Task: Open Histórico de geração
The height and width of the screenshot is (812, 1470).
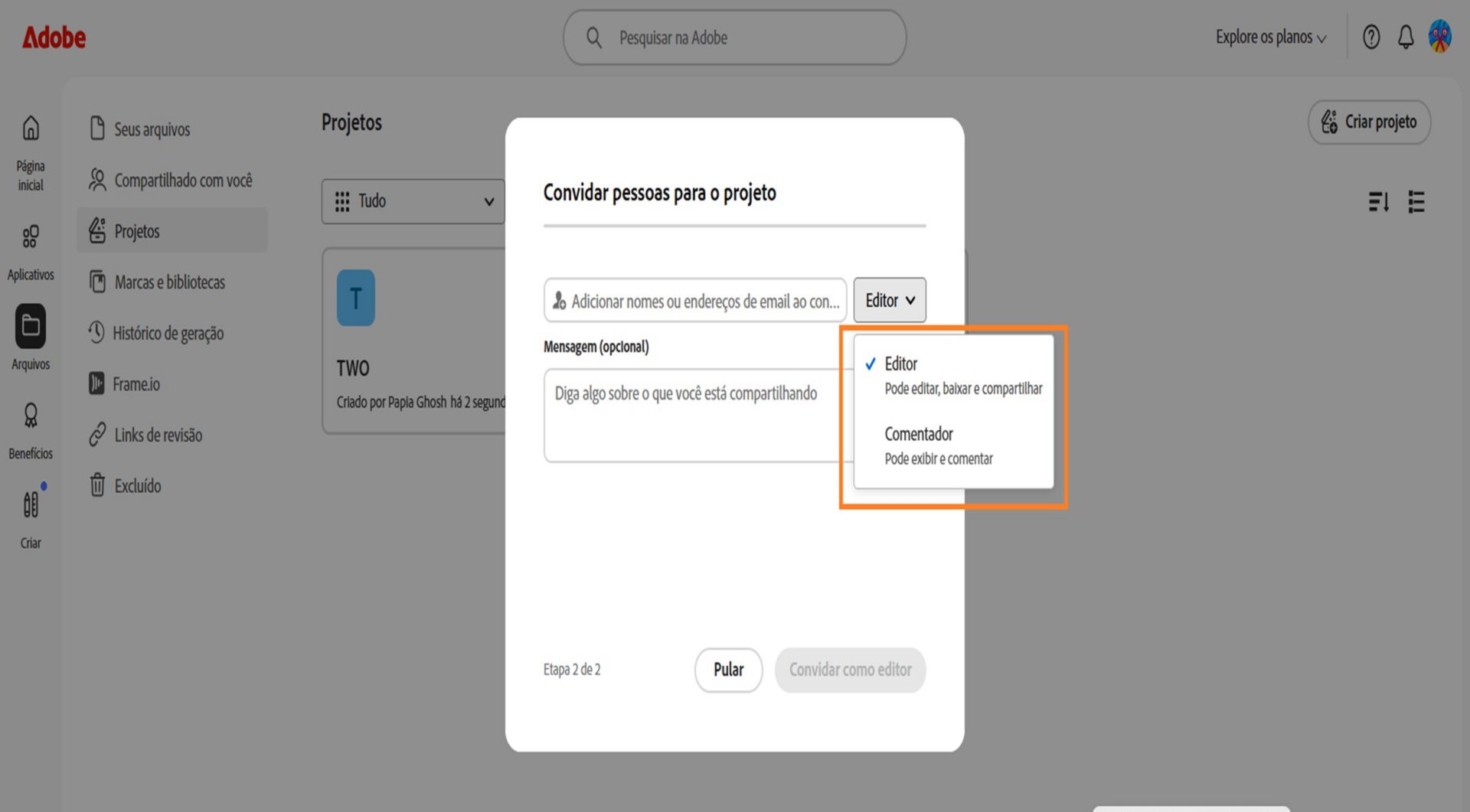Action: [x=172, y=332]
